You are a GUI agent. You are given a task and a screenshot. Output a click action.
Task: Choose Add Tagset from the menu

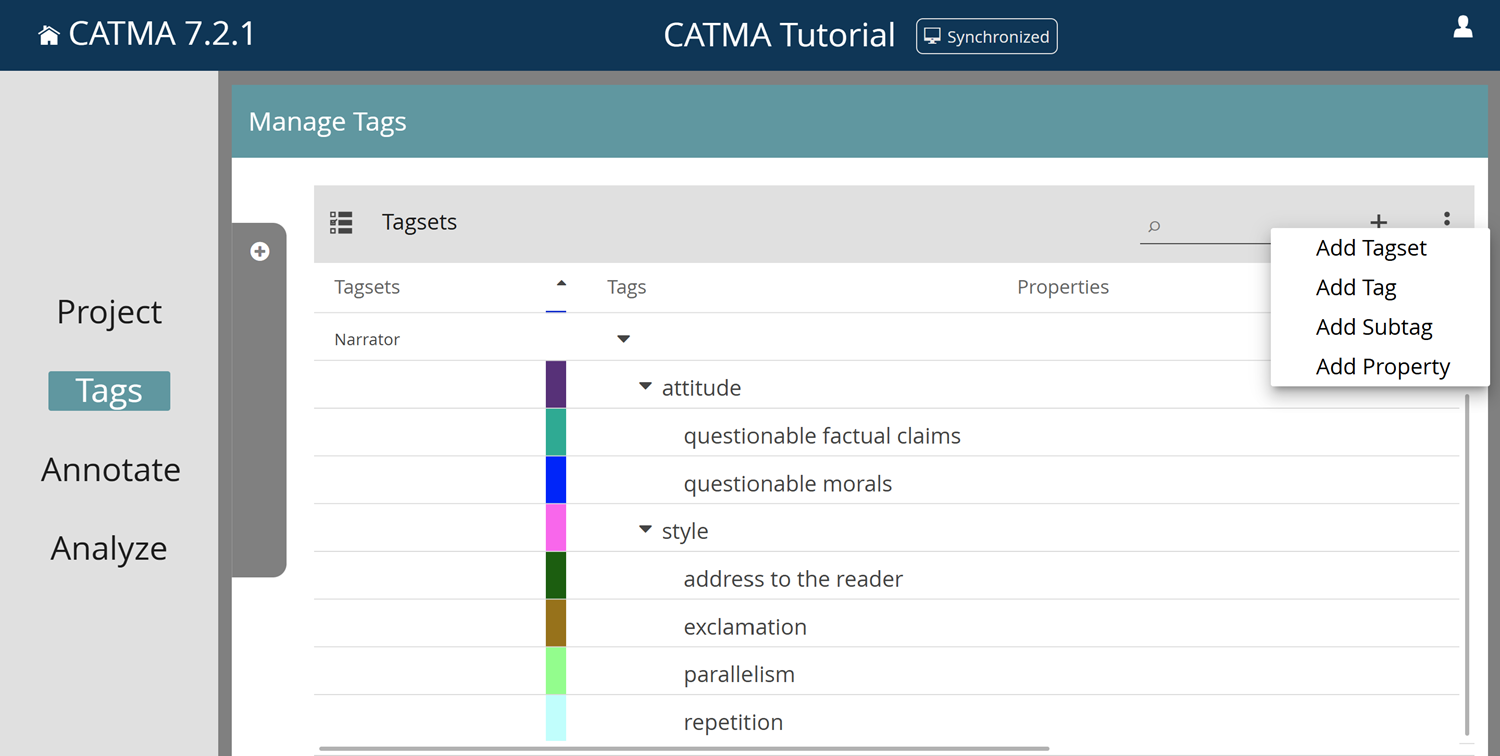1371,248
